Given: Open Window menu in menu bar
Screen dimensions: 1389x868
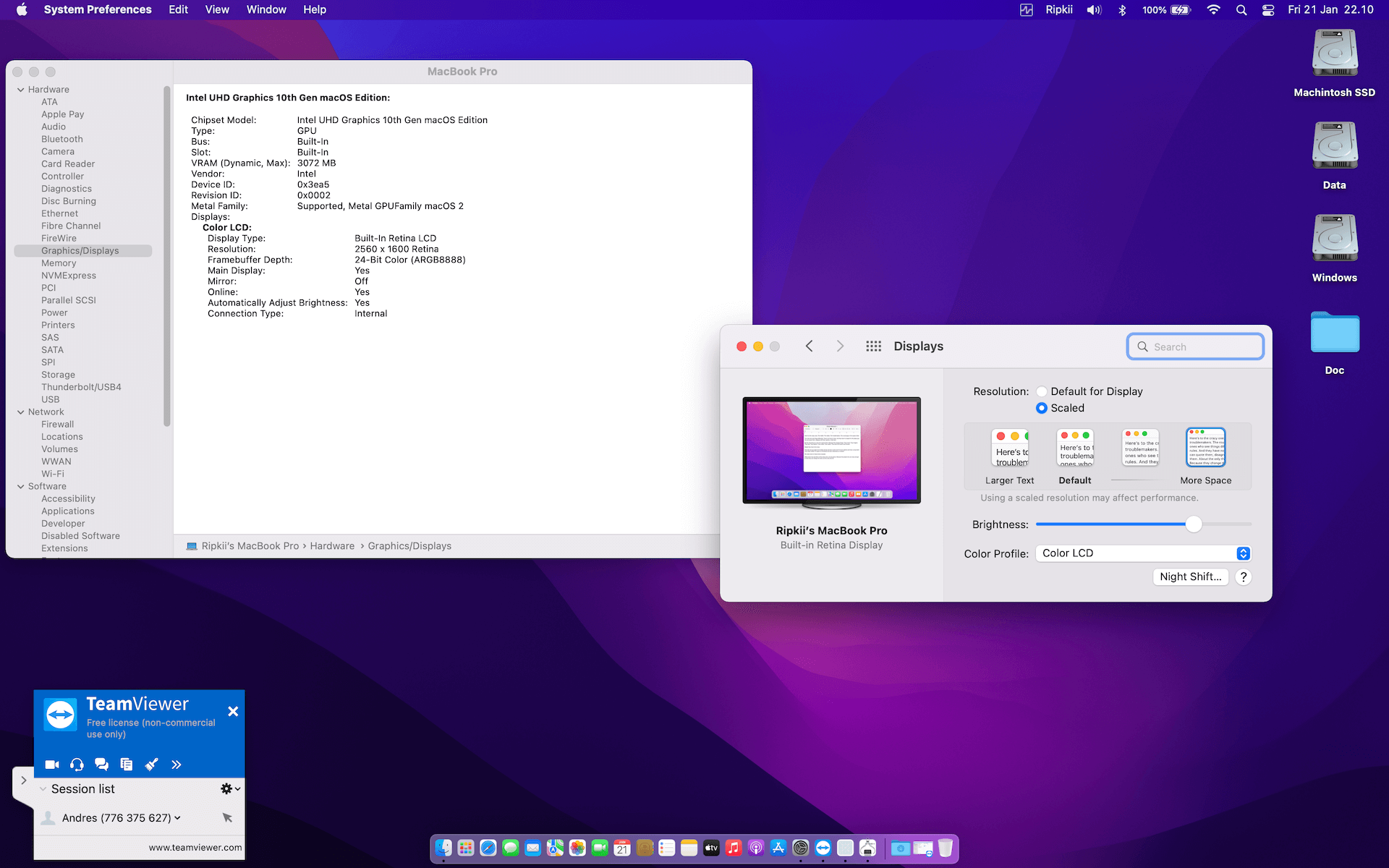Looking at the screenshot, I should 266,10.
